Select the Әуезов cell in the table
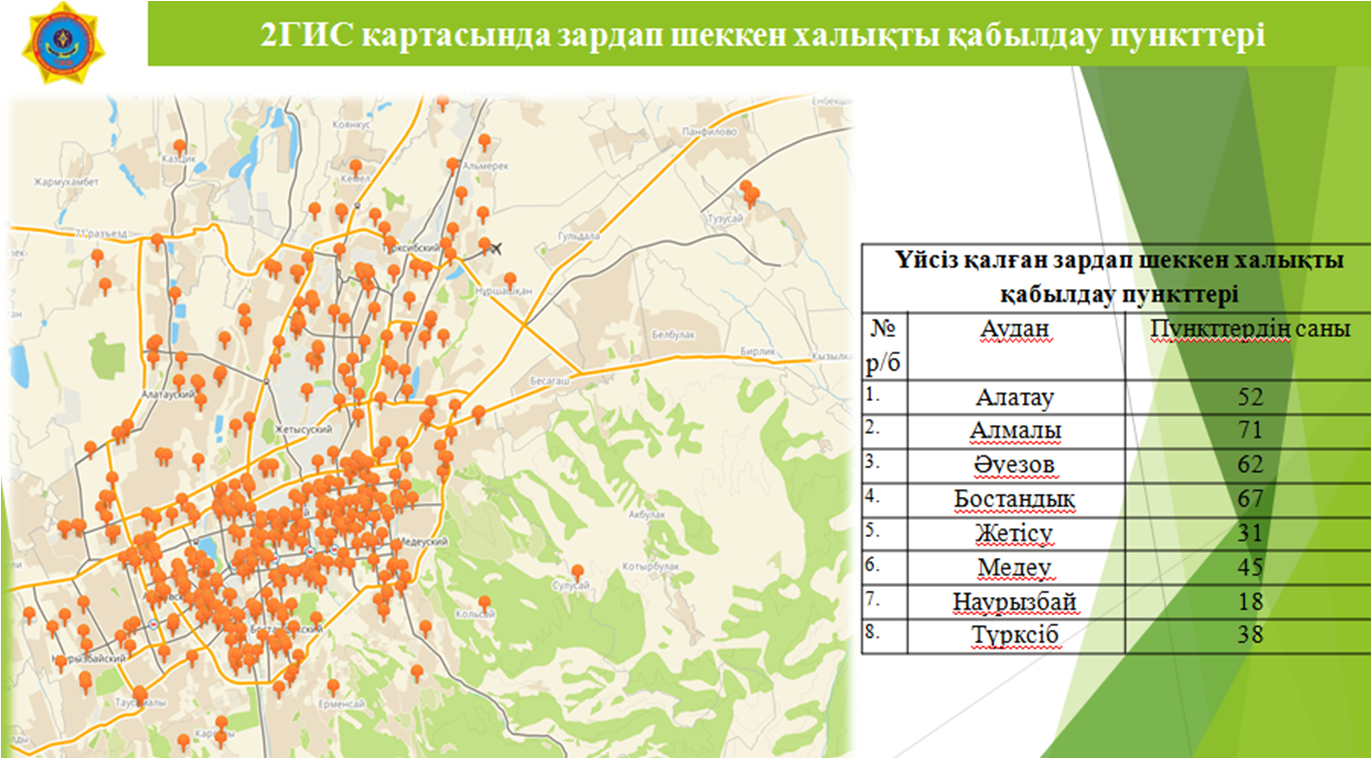 point(1015,465)
